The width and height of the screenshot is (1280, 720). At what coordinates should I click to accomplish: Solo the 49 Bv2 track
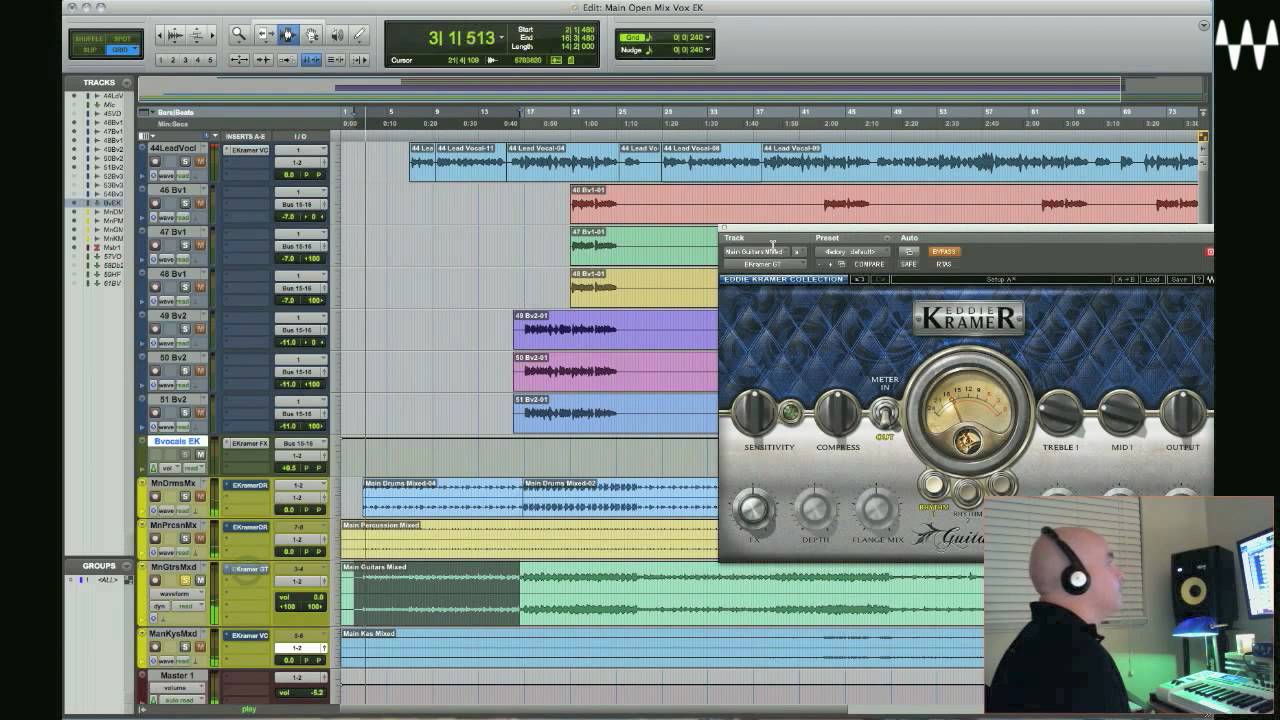185,329
